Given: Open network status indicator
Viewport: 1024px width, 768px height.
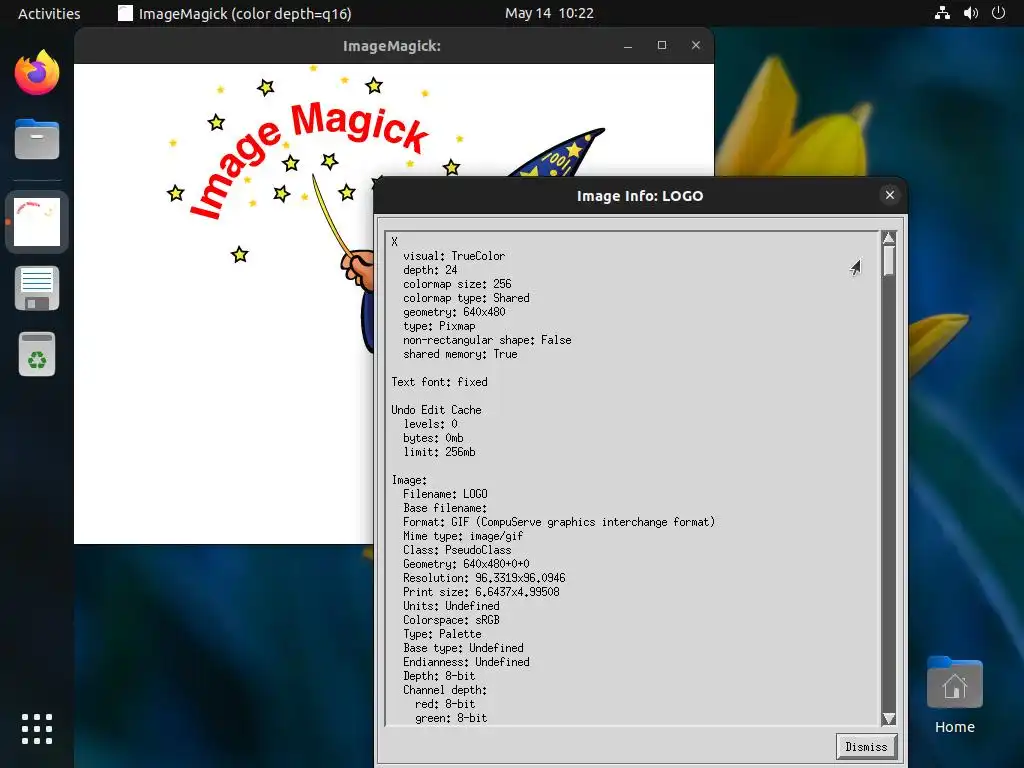Looking at the screenshot, I should pyautogui.click(x=942, y=13).
